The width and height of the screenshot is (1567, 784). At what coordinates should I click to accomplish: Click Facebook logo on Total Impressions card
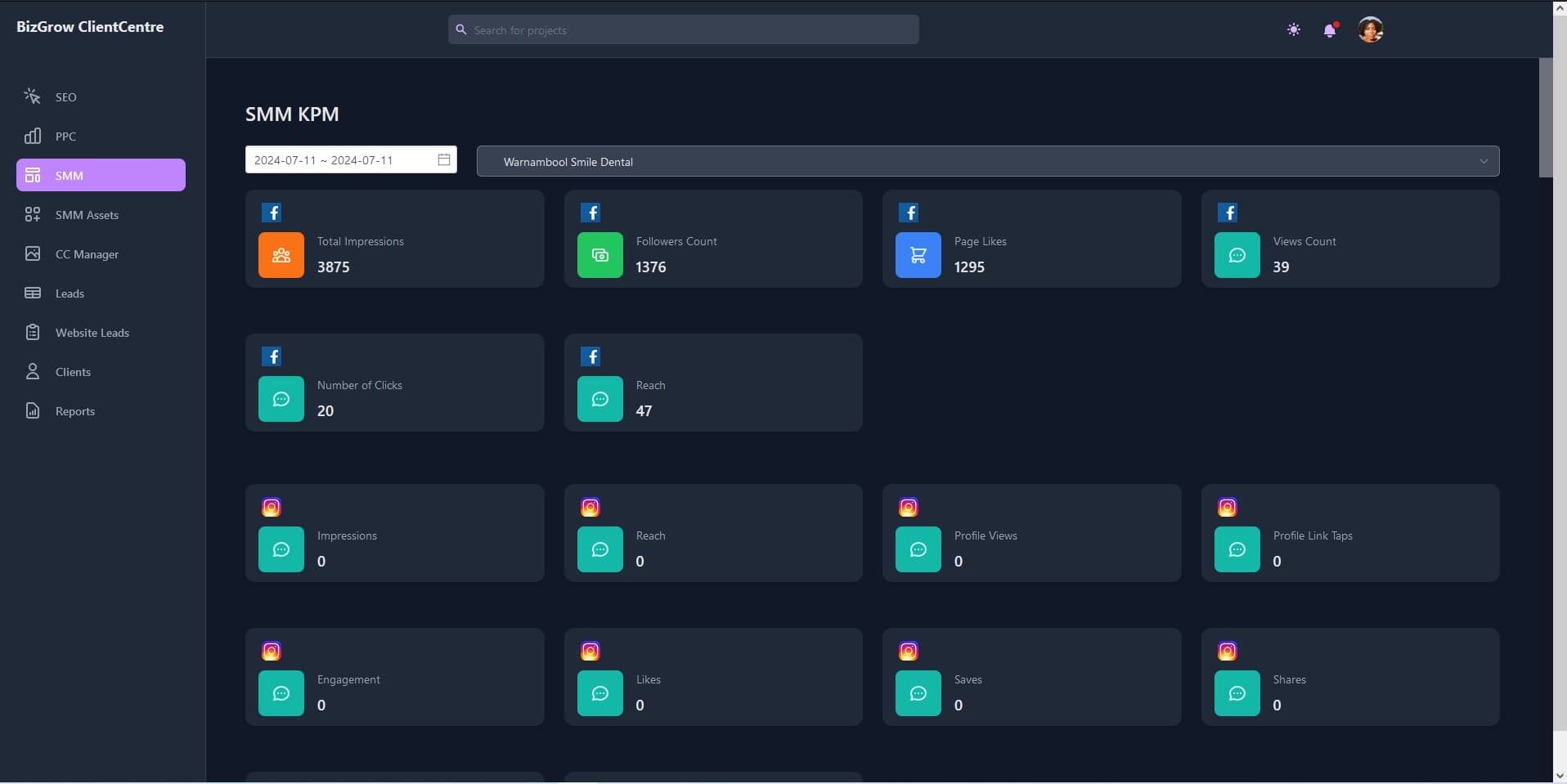point(272,213)
